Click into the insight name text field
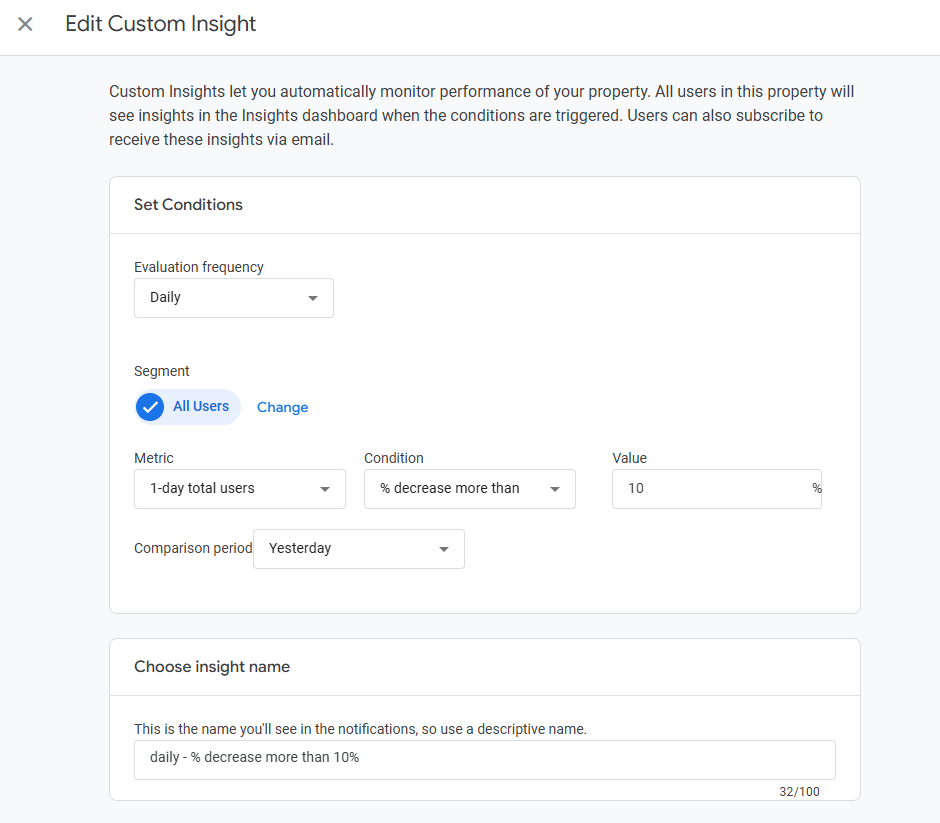Viewport: 940px width, 823px height. pos(484,759)
